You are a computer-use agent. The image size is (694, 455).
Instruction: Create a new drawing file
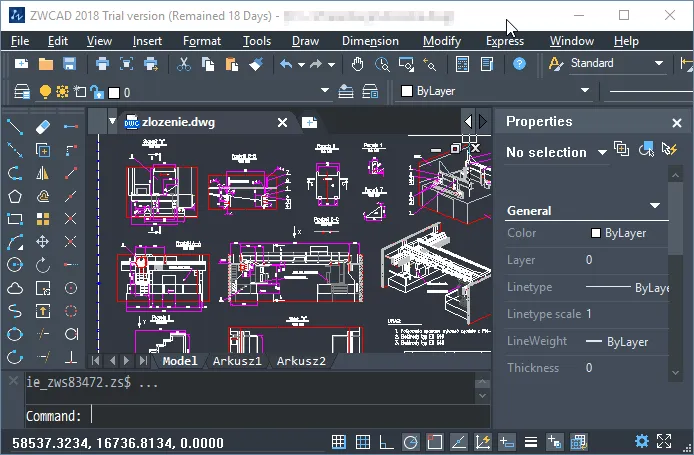point(21,64)
